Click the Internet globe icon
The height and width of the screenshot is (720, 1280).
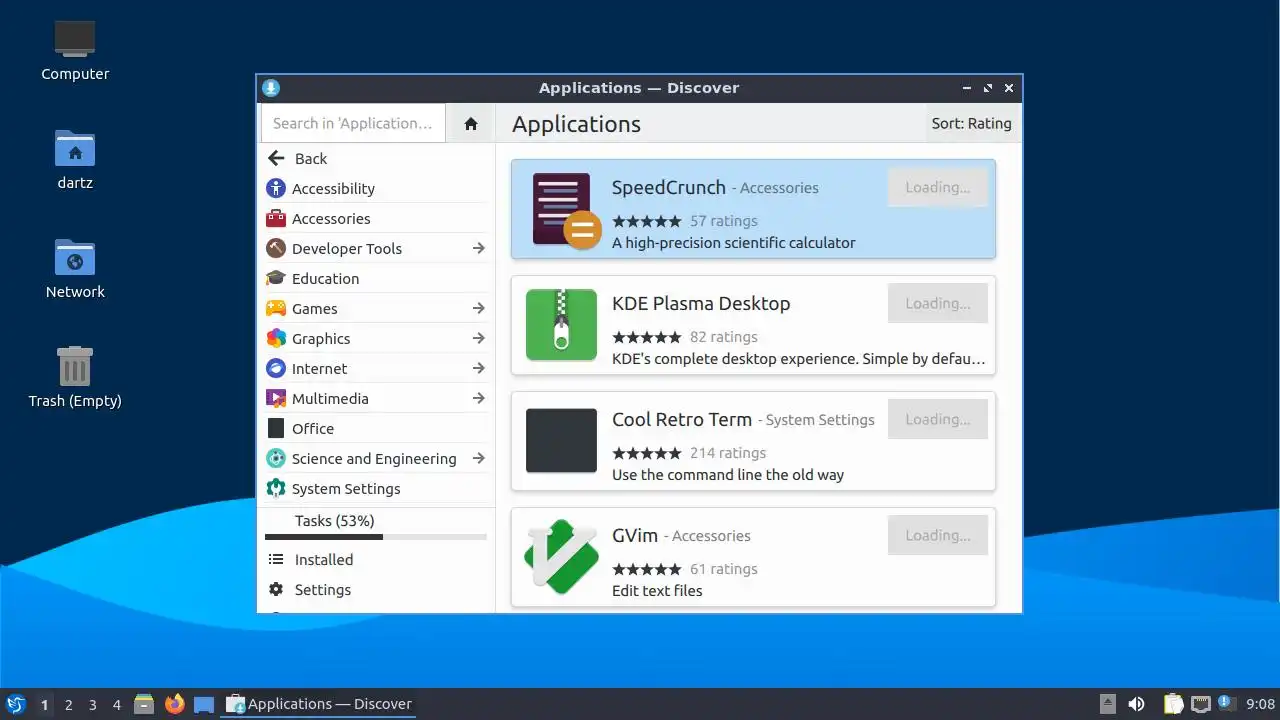(276, 368)
